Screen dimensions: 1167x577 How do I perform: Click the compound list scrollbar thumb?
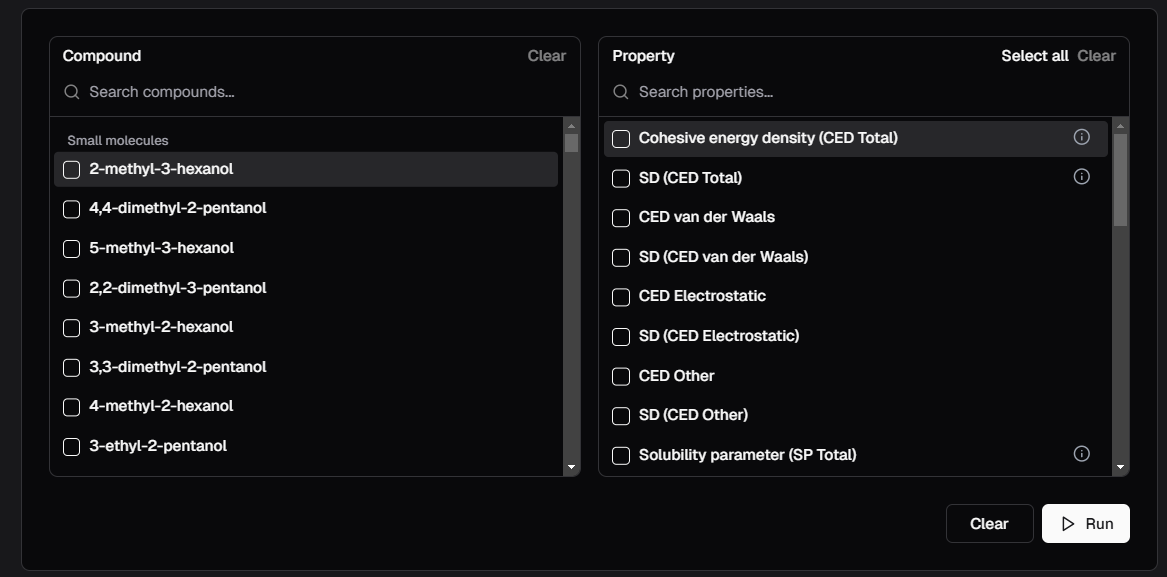tap(571, 143)
